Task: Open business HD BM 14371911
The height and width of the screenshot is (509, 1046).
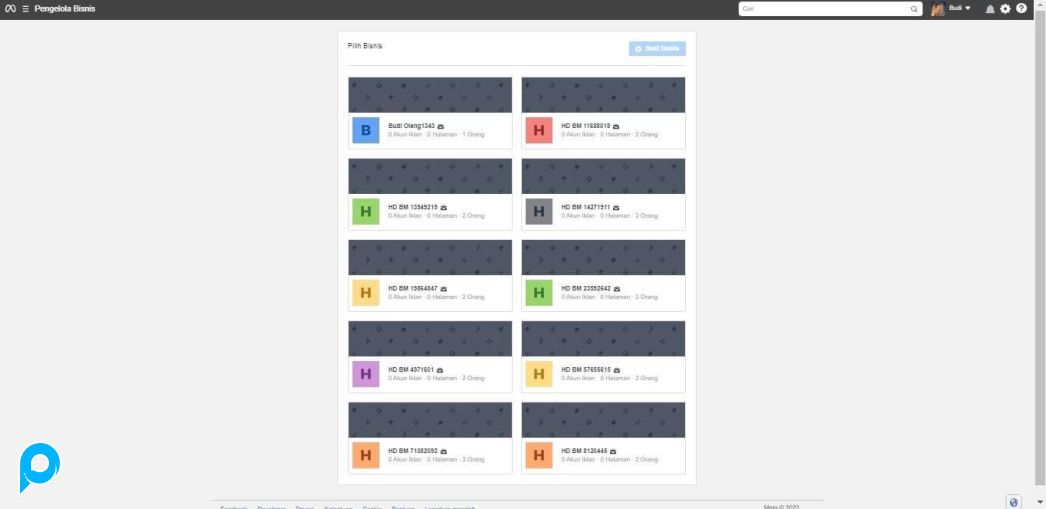Action: pos(585,207)
